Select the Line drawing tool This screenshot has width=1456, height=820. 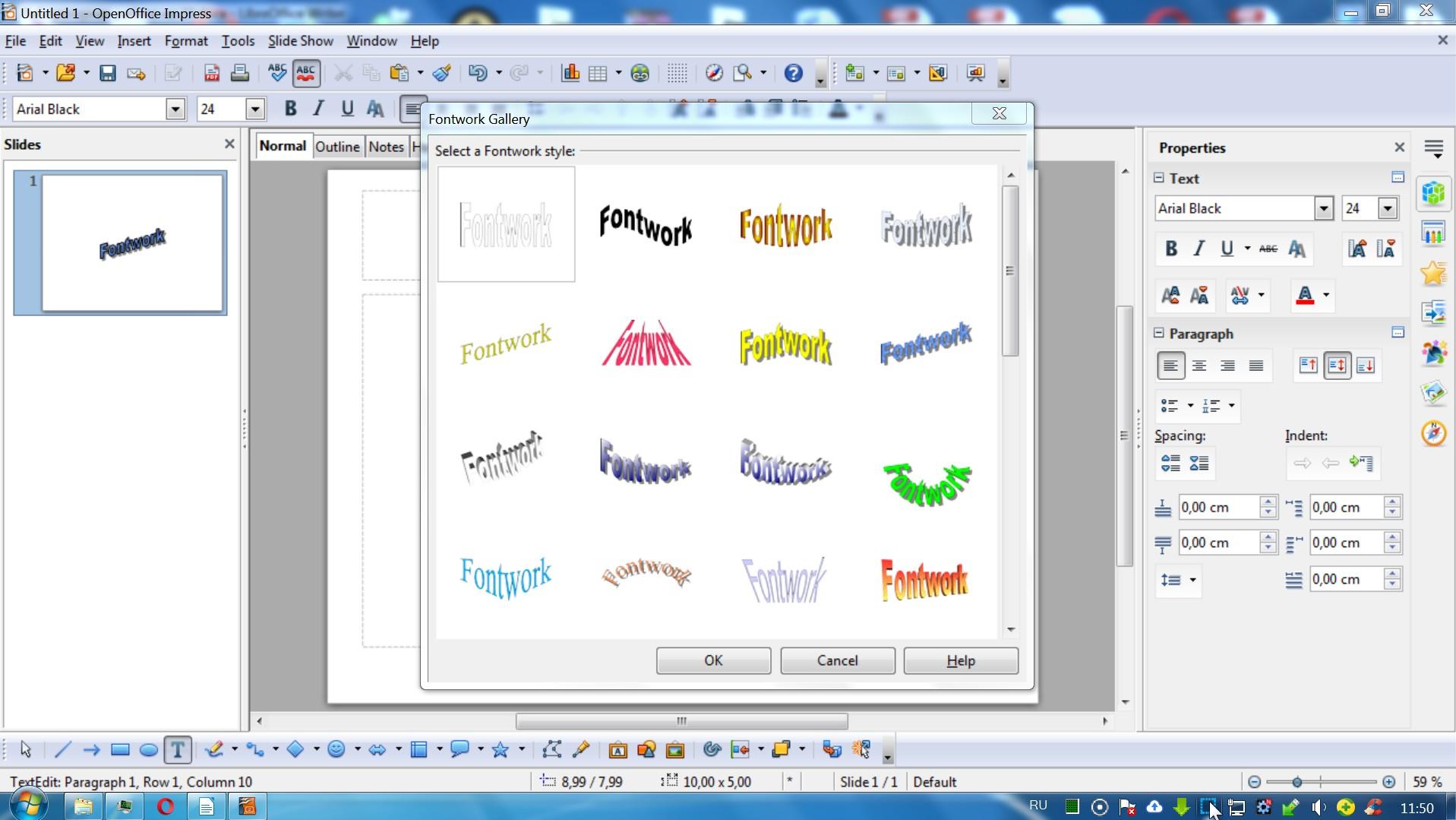click(63, 750)
